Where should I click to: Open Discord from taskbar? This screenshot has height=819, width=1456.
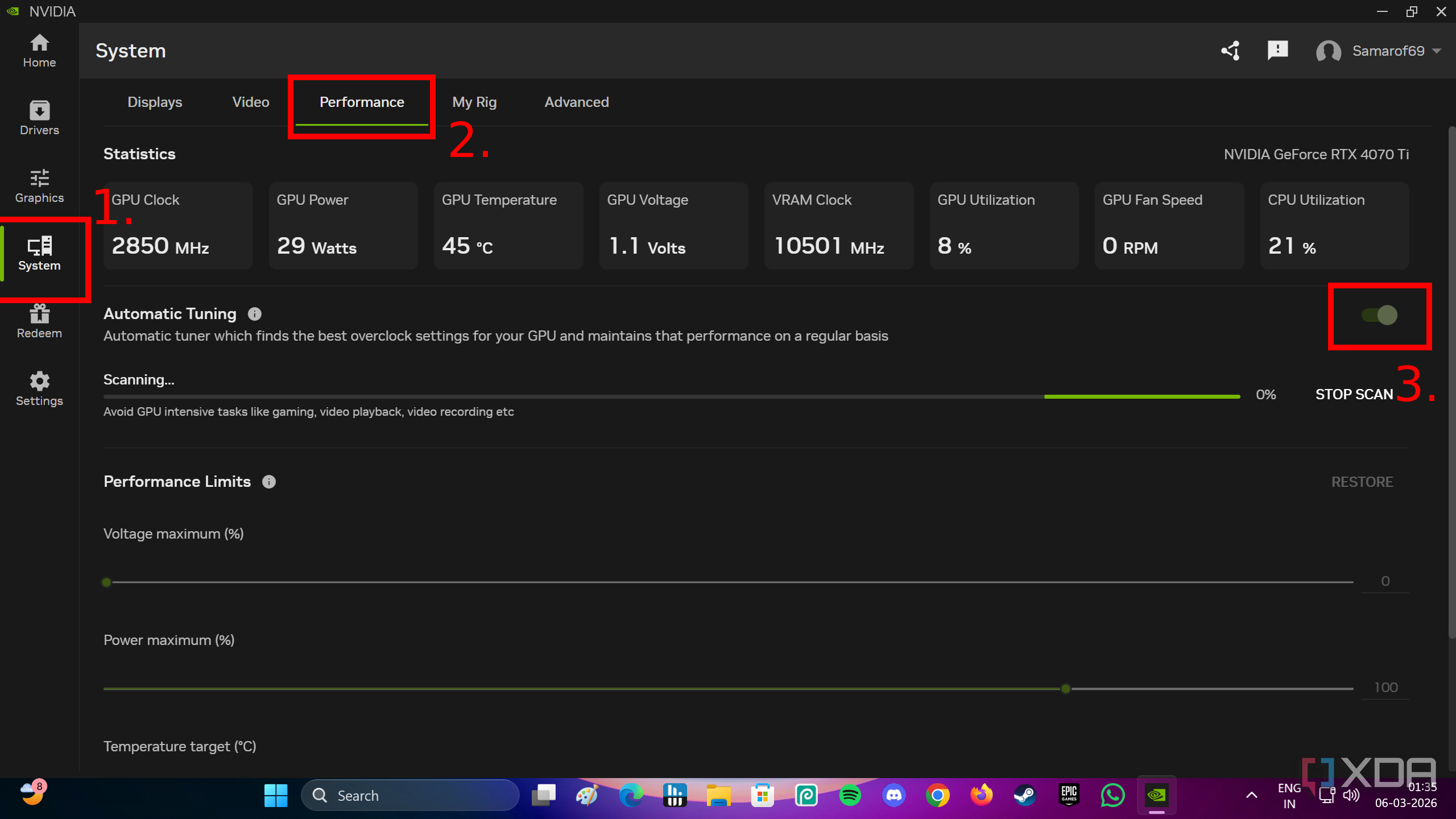pyautogui.click(x=894, y=795)
